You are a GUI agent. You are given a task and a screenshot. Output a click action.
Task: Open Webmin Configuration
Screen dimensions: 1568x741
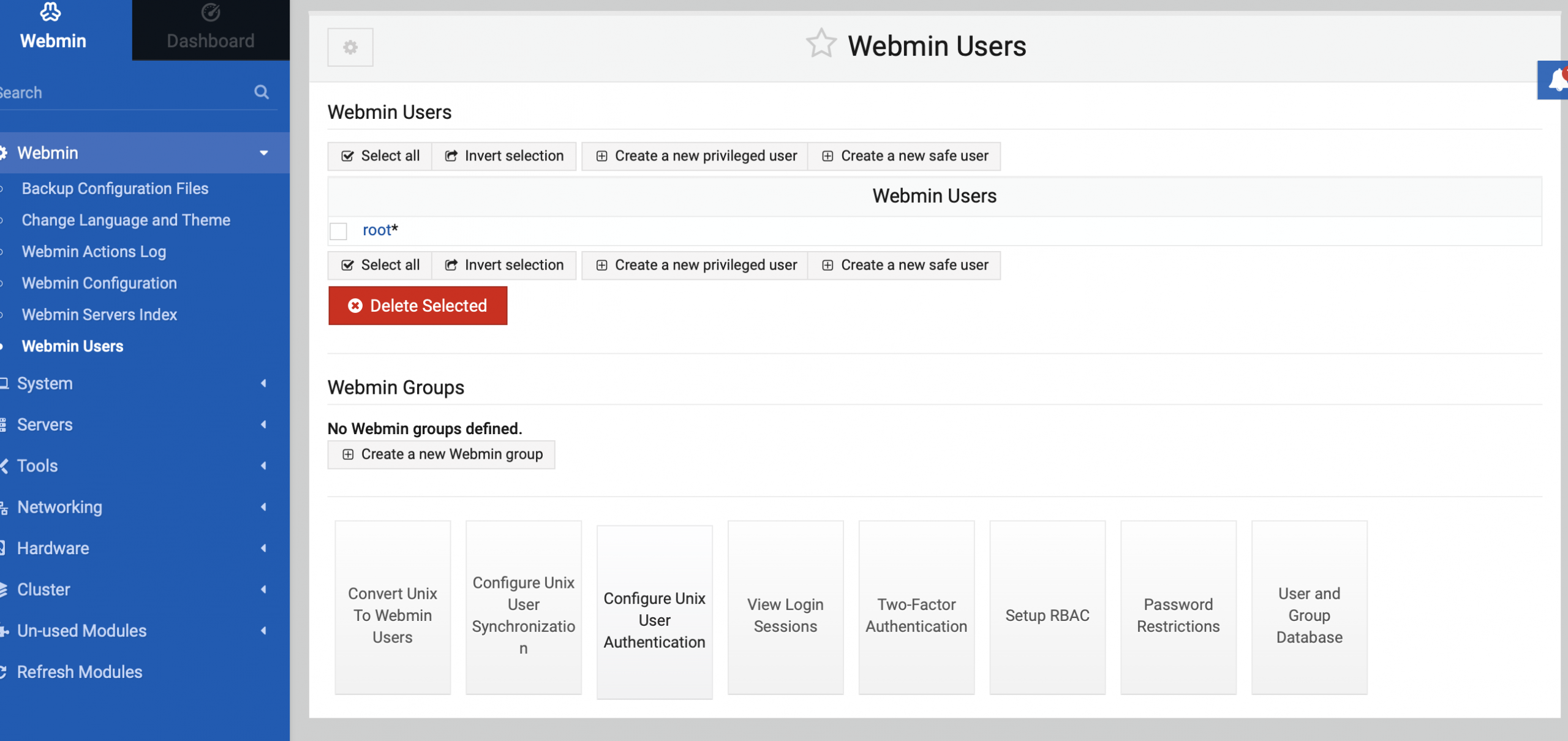pos(99,283)
